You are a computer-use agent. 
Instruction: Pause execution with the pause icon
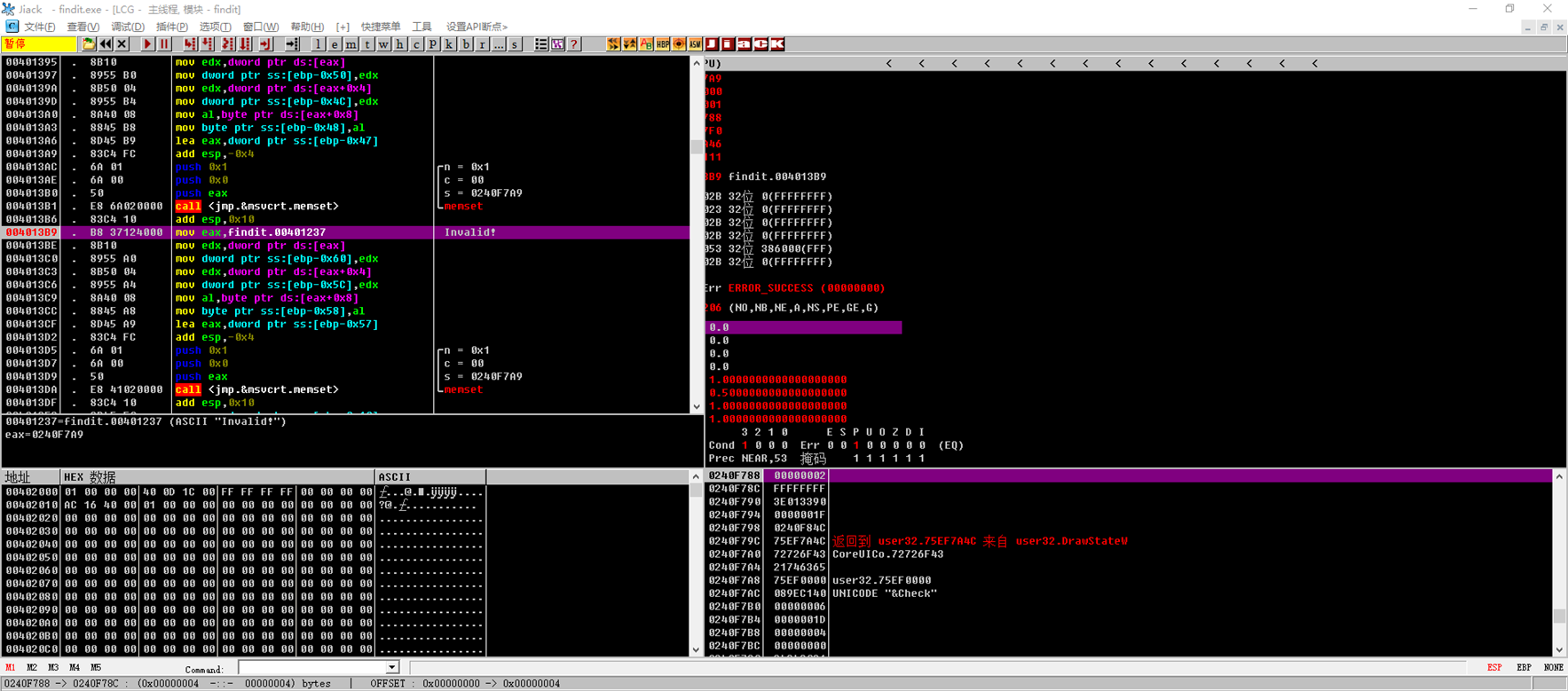164,44
